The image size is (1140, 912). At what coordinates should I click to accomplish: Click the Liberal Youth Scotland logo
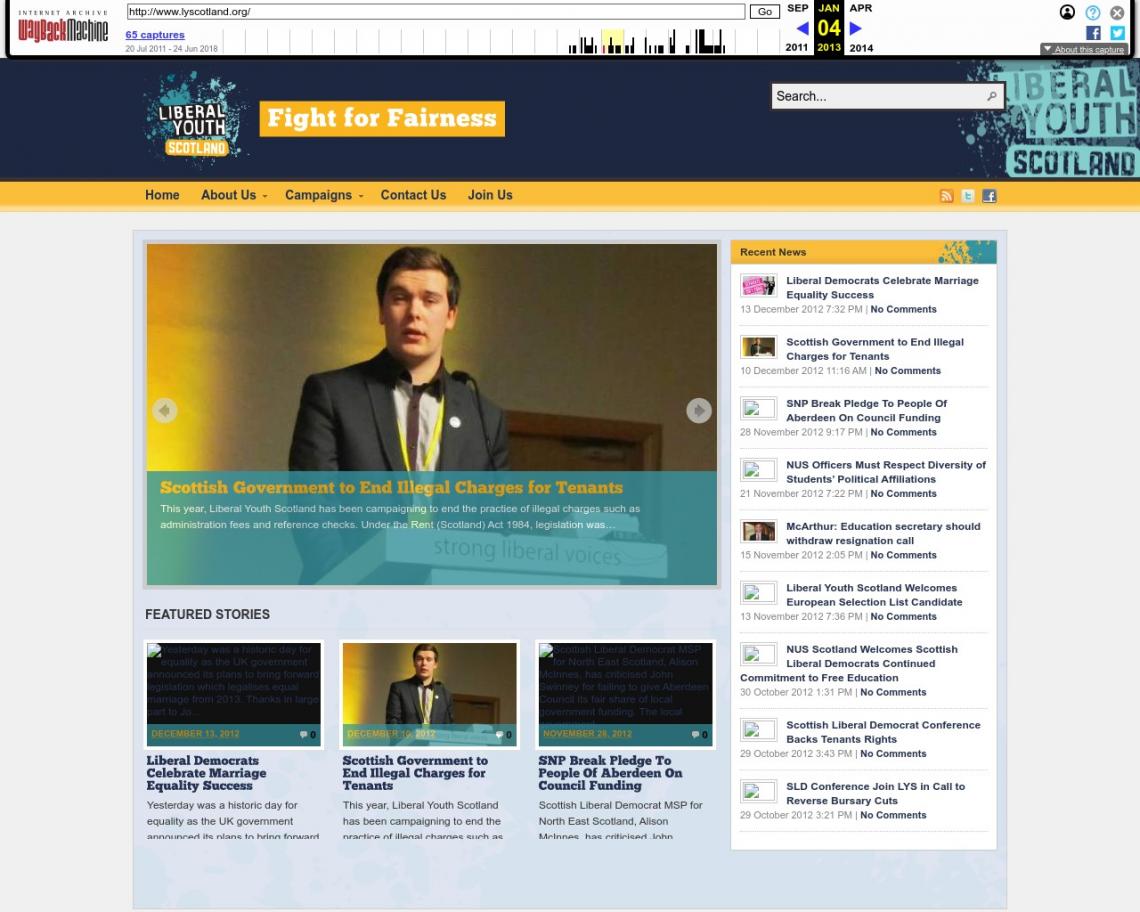pyautogui.click(x=194, y=119)
